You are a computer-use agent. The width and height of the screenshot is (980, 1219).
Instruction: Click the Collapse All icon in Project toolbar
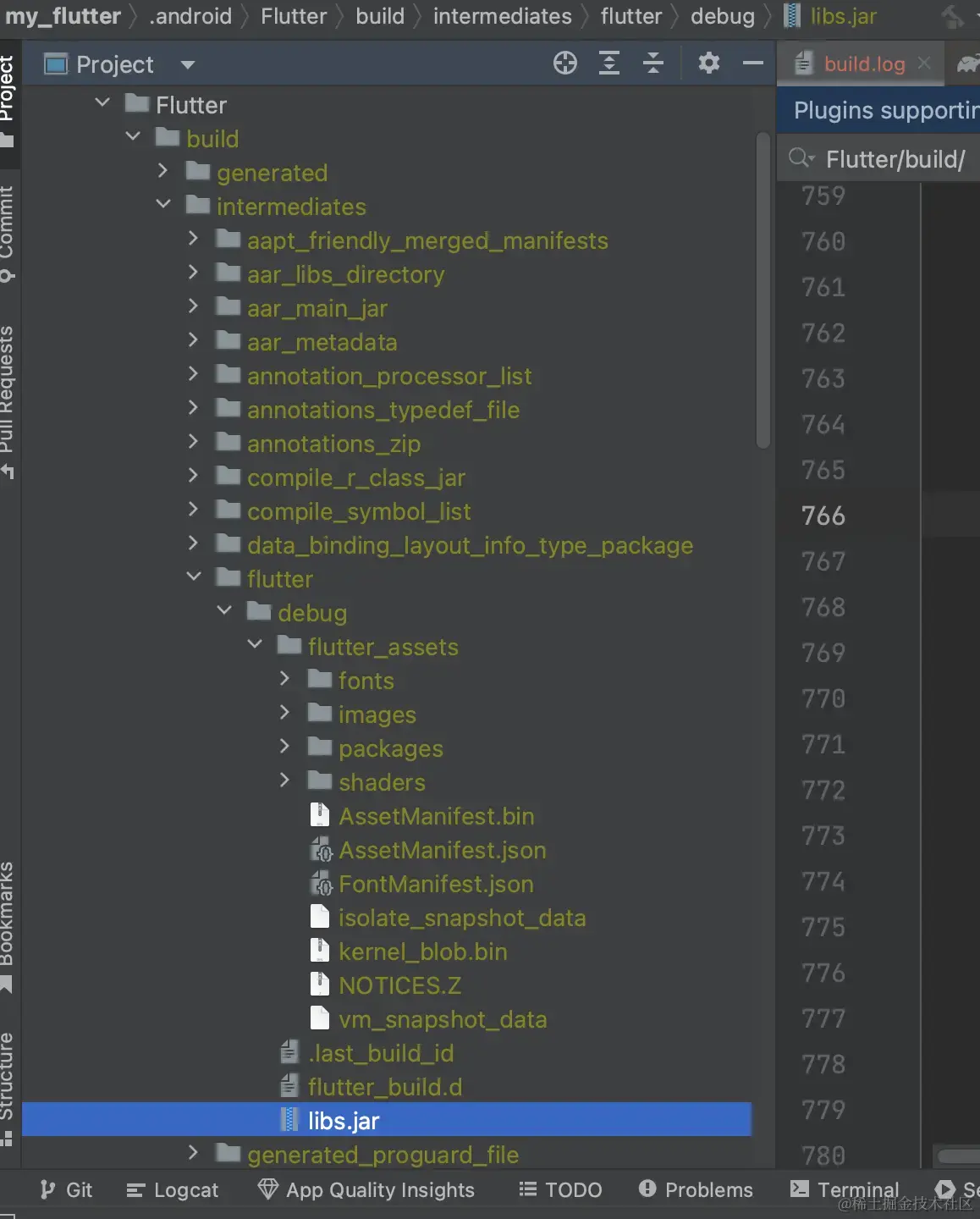(653, 63)
